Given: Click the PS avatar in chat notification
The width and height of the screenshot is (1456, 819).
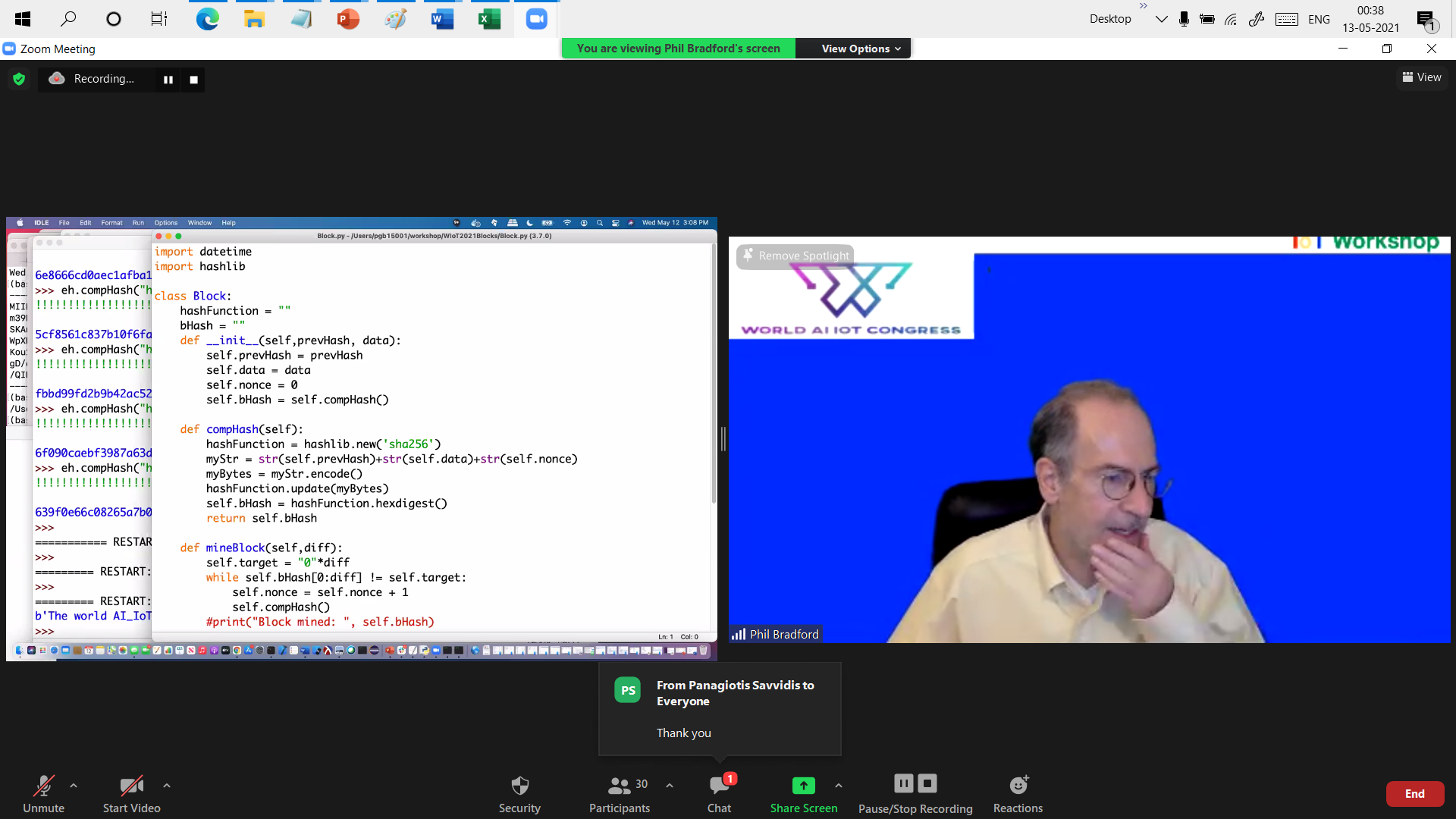Looking at the screenshot, I should coord(628,690).
